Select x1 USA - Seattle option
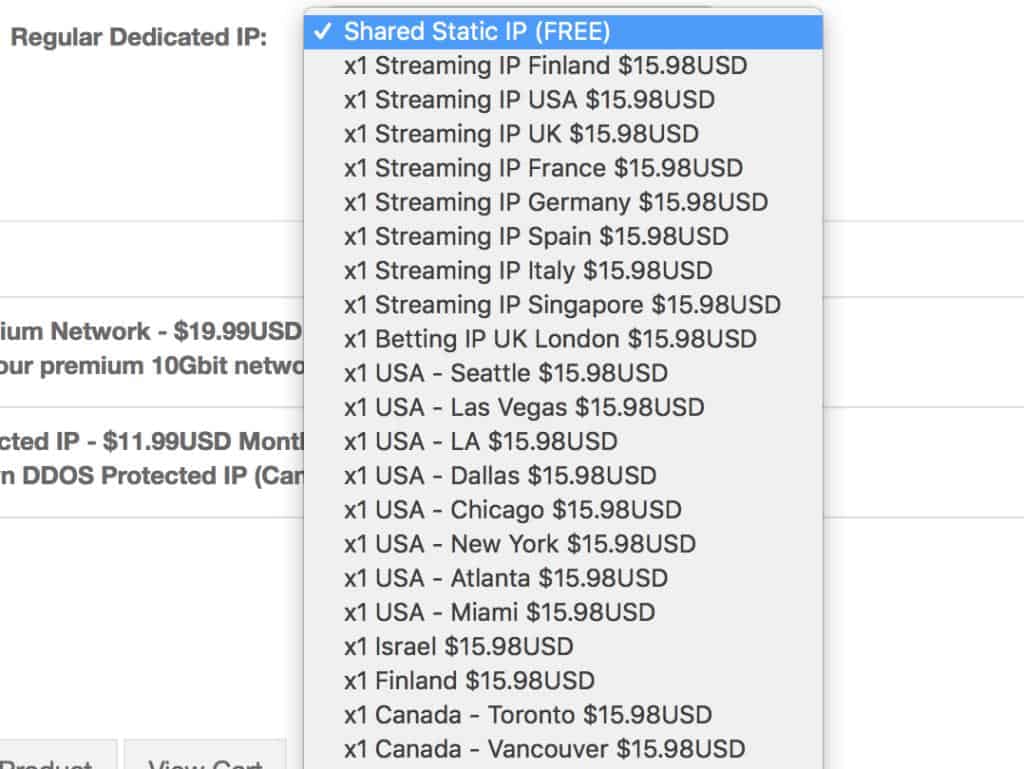The height and width of the screenshot is (769, 1024). pyautogui.click(x=563, y=373)
